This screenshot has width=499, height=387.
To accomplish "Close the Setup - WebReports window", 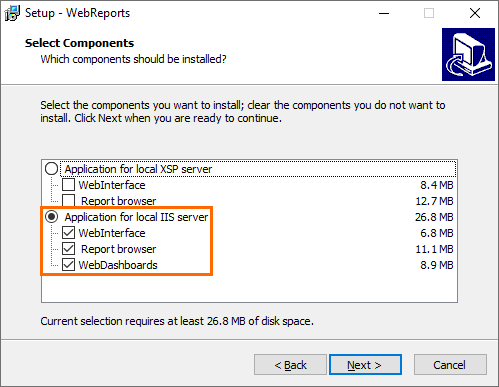I will (x=475, y=13).
